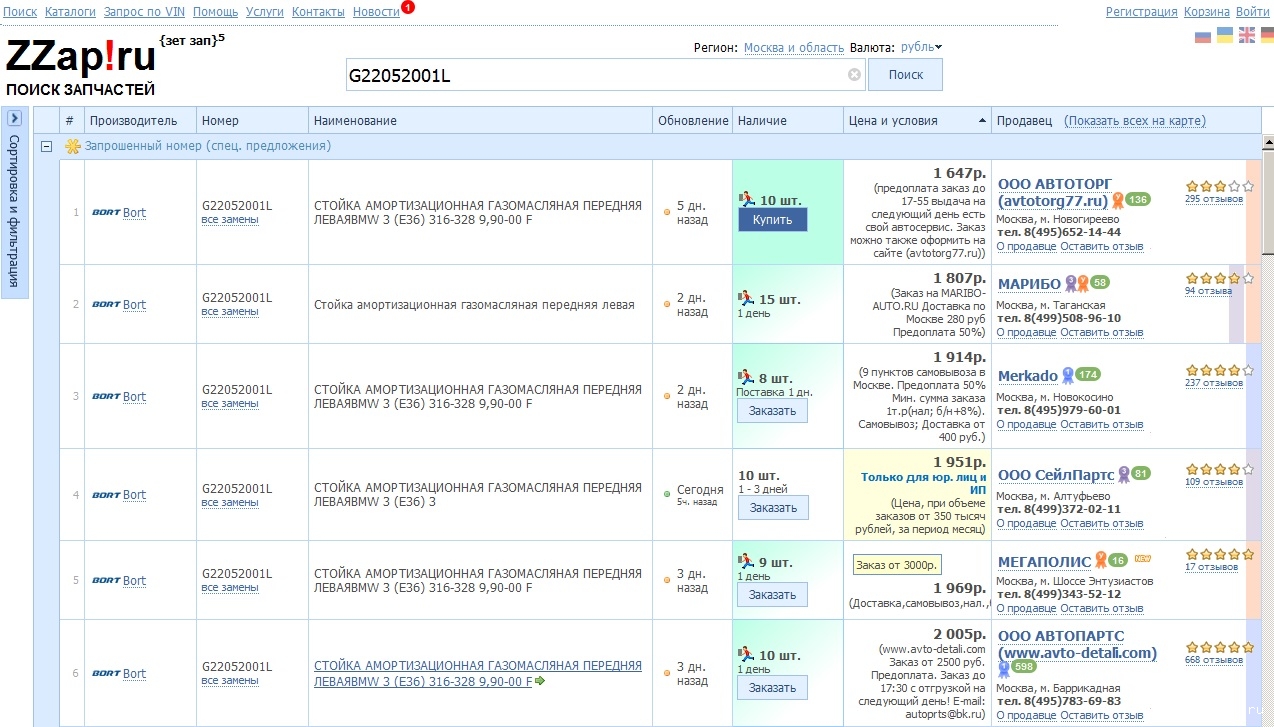Click the ZZap.ru logo
This screenshot has height=727, width=1274.
pos(80,59)
